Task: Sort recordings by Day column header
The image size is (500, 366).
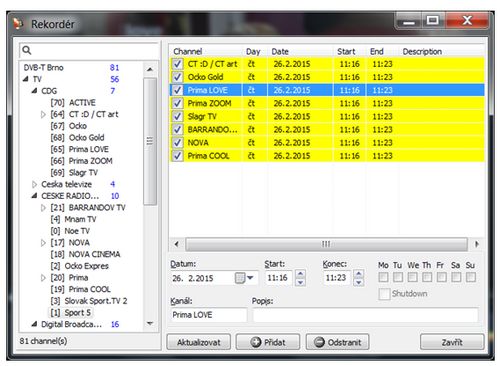Action: pyautogui.click(x=255, y=51)
